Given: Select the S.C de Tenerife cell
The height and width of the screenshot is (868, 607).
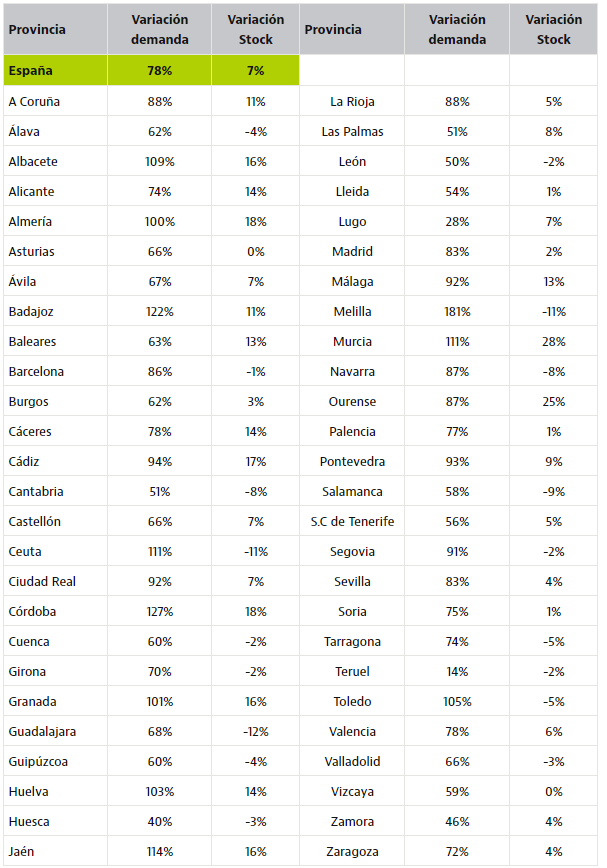Looking at the screenshot, I should pos(352,521).
